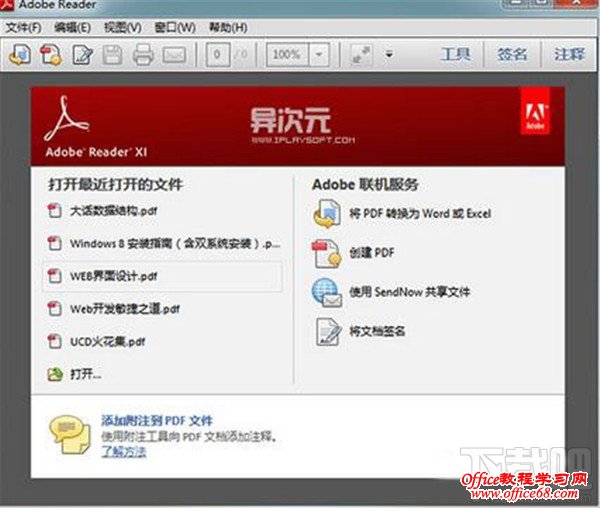600x508 pixels.
Task: Click the disabled Save floppy disk icon
Action: pos(112,55)
